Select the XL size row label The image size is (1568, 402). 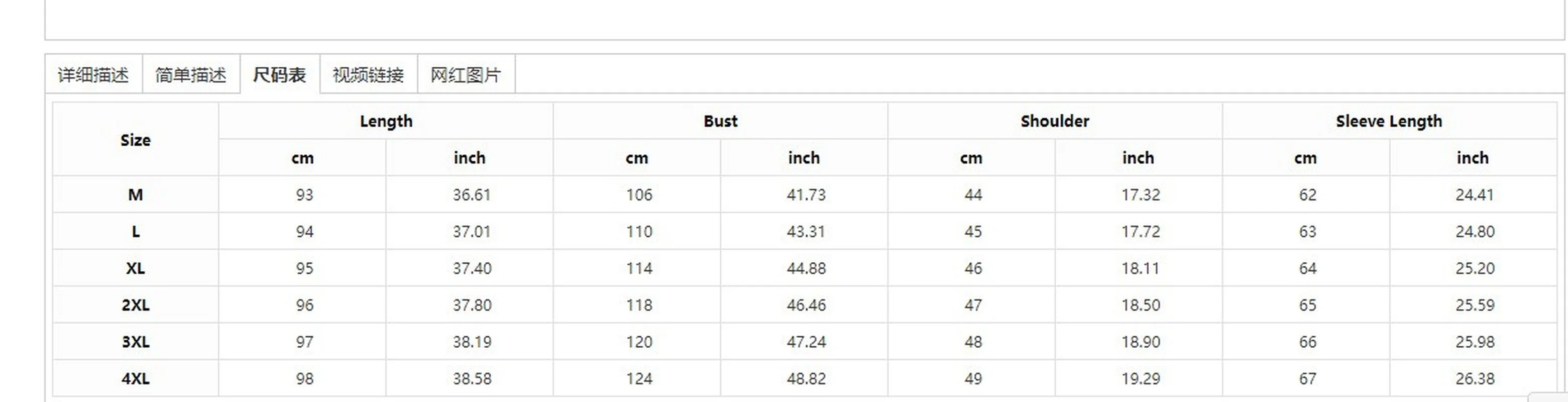[135, 268]
